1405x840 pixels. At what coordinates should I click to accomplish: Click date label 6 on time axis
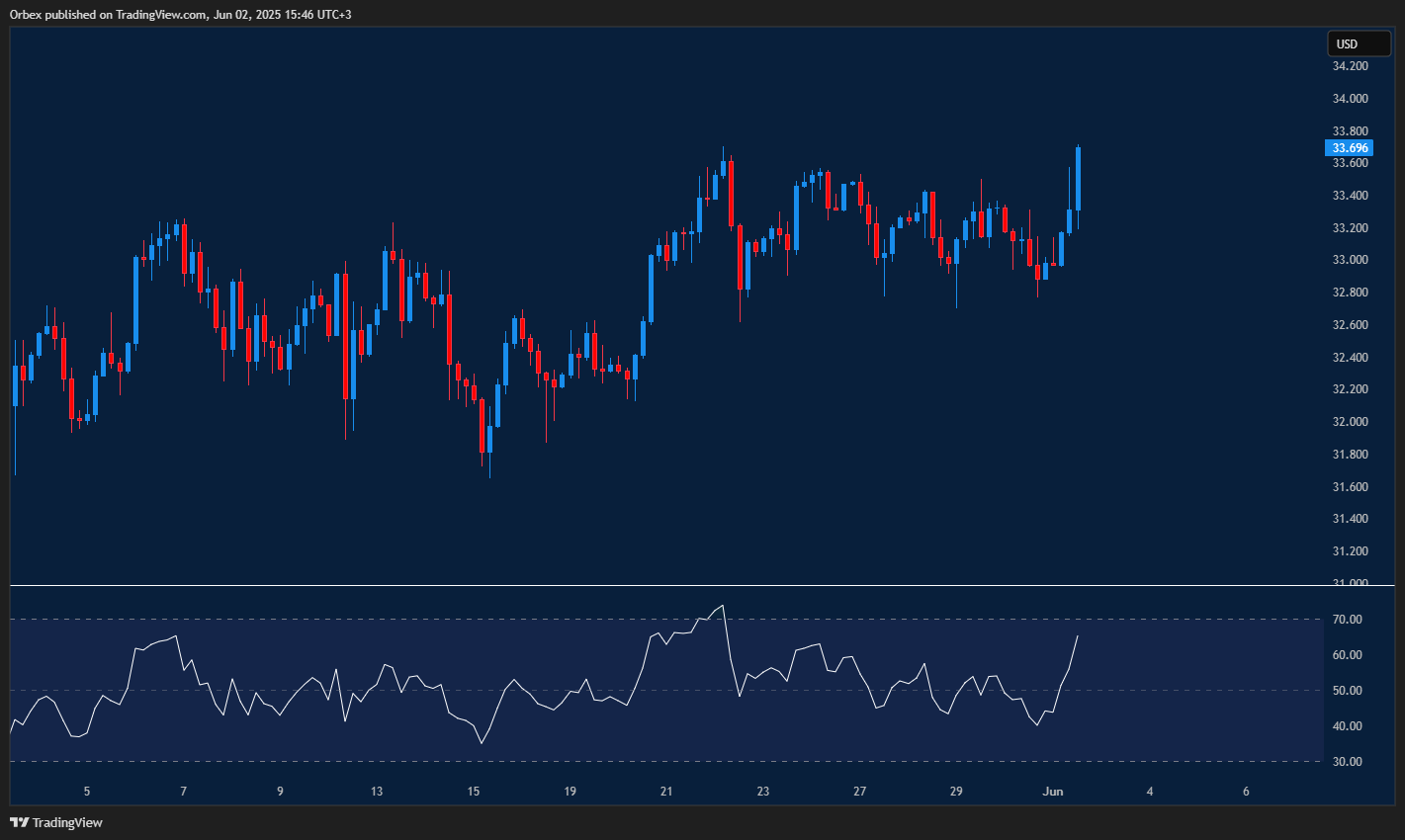tap(1246, 792)
